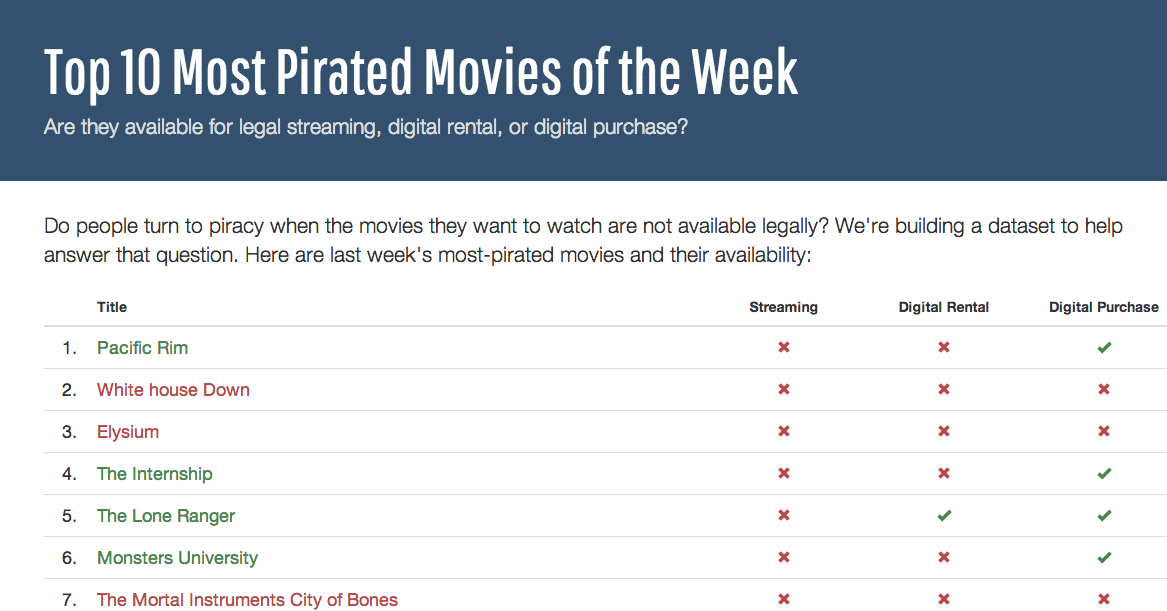The image size is (1167, 611).
Task: Click the Digital Rental column header
Action: tap(943, 307)
